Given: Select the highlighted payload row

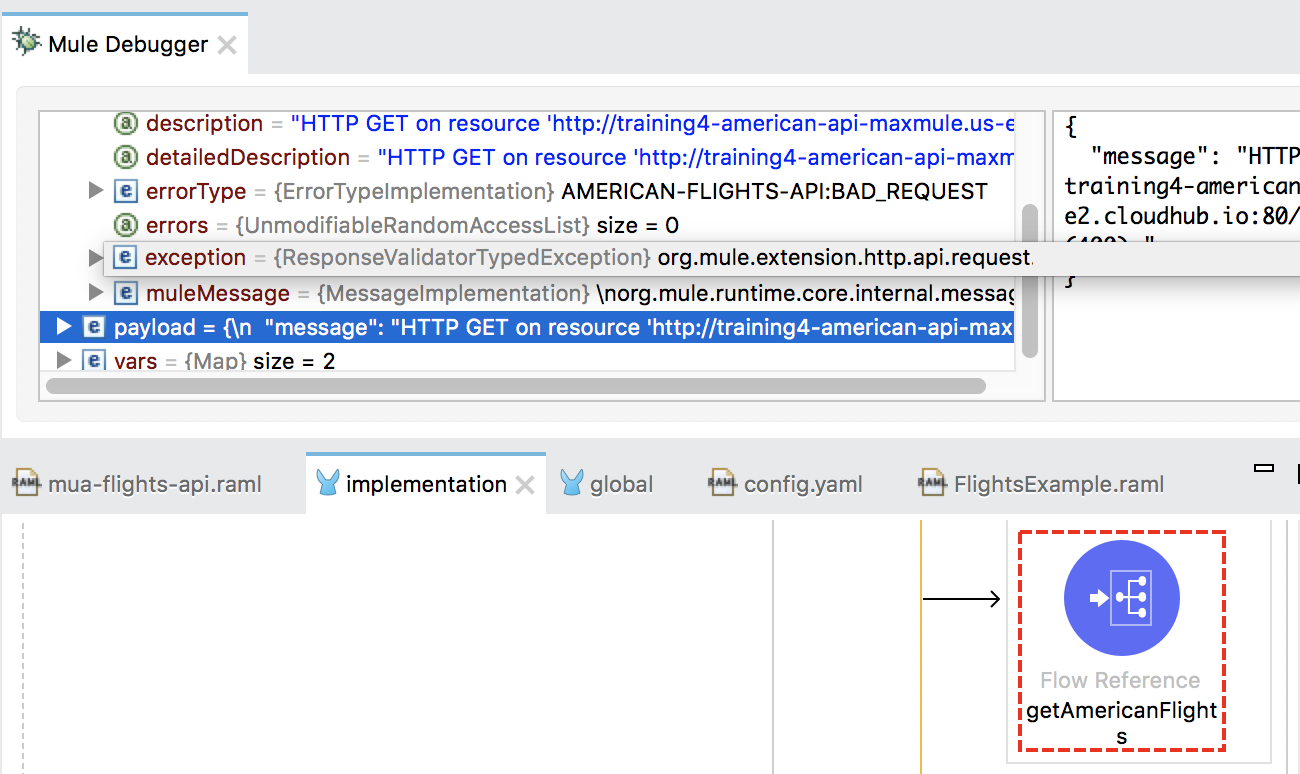Looking at the screenshot, I should click(x=527, y=327).
